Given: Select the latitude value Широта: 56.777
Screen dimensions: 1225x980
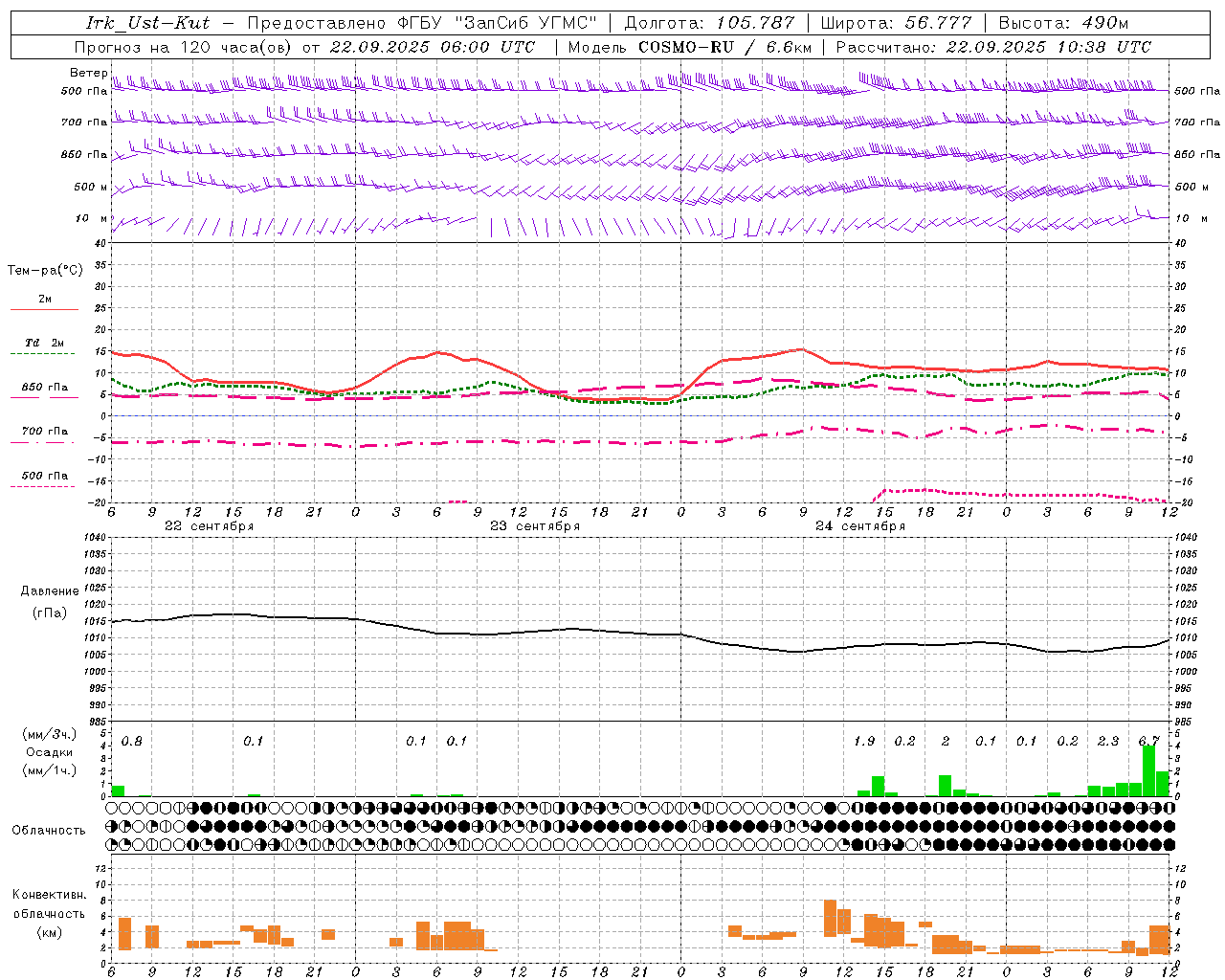Looking at the screenshot, I should click(x=897, y=23).
